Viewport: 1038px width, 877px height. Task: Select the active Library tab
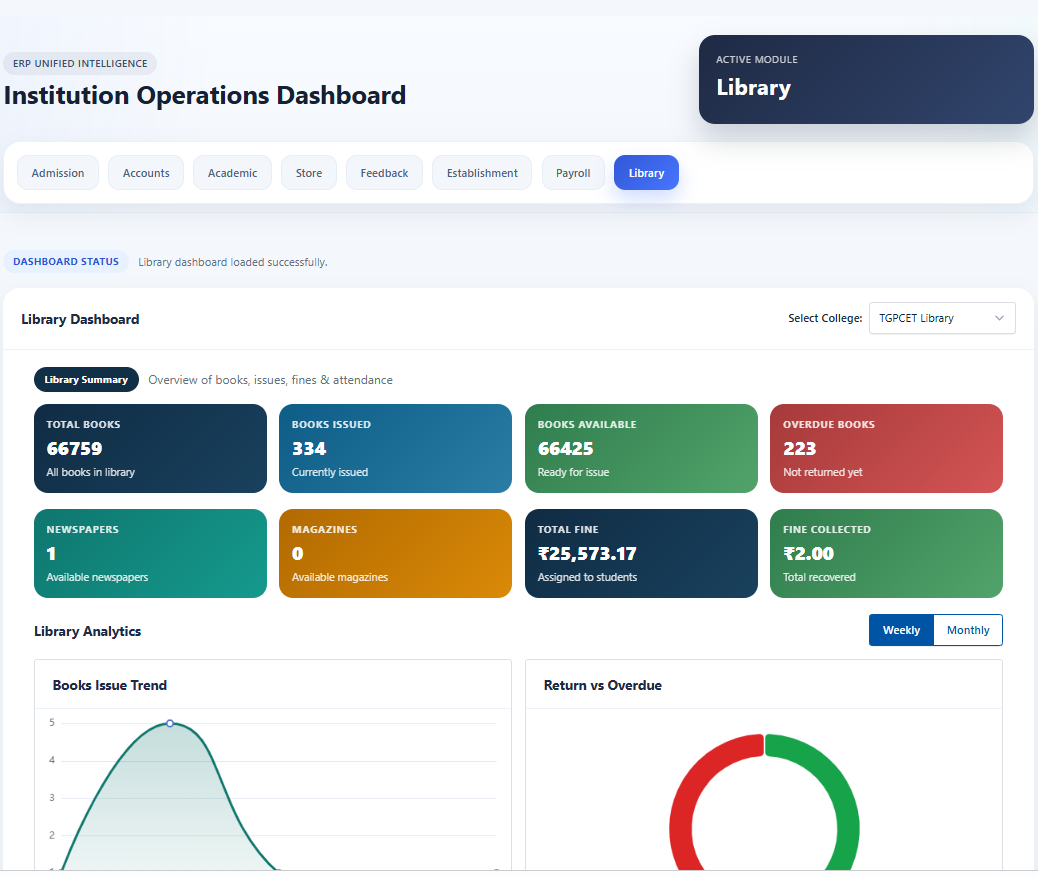pos(646,173)
